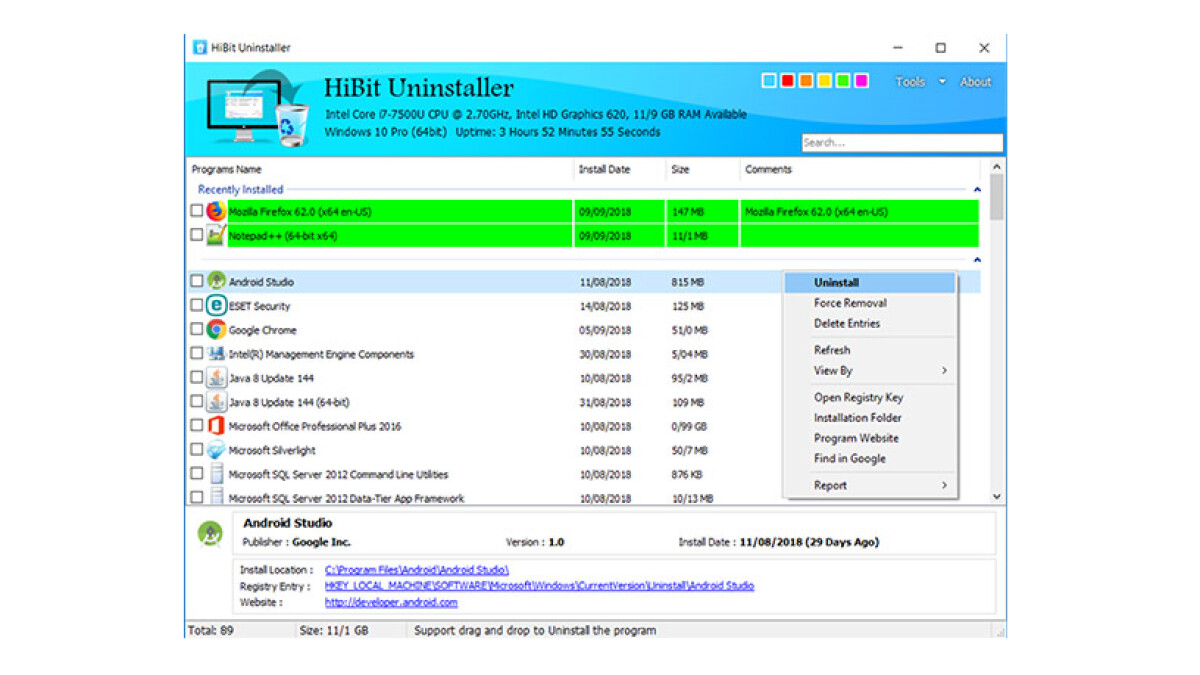Enable the Intel Management Engine Components checkbox

coord(197,354)
